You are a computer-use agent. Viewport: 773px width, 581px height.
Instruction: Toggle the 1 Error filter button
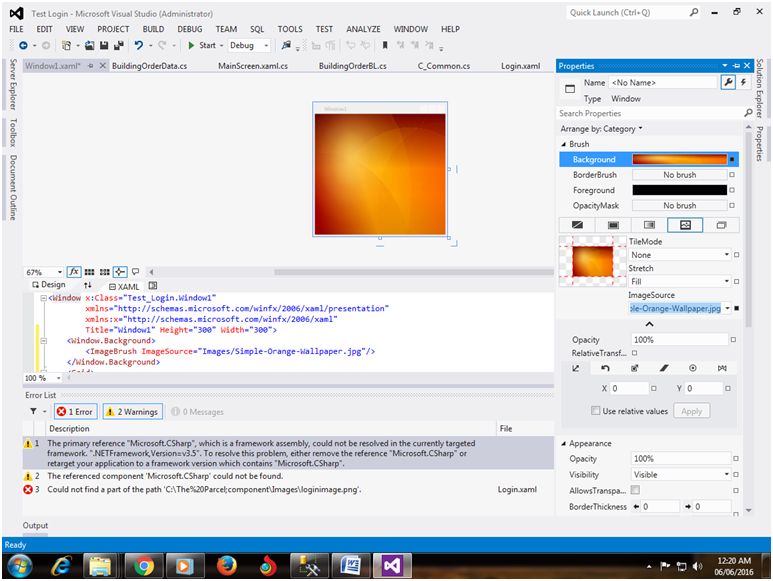click(x=75, y=411)
